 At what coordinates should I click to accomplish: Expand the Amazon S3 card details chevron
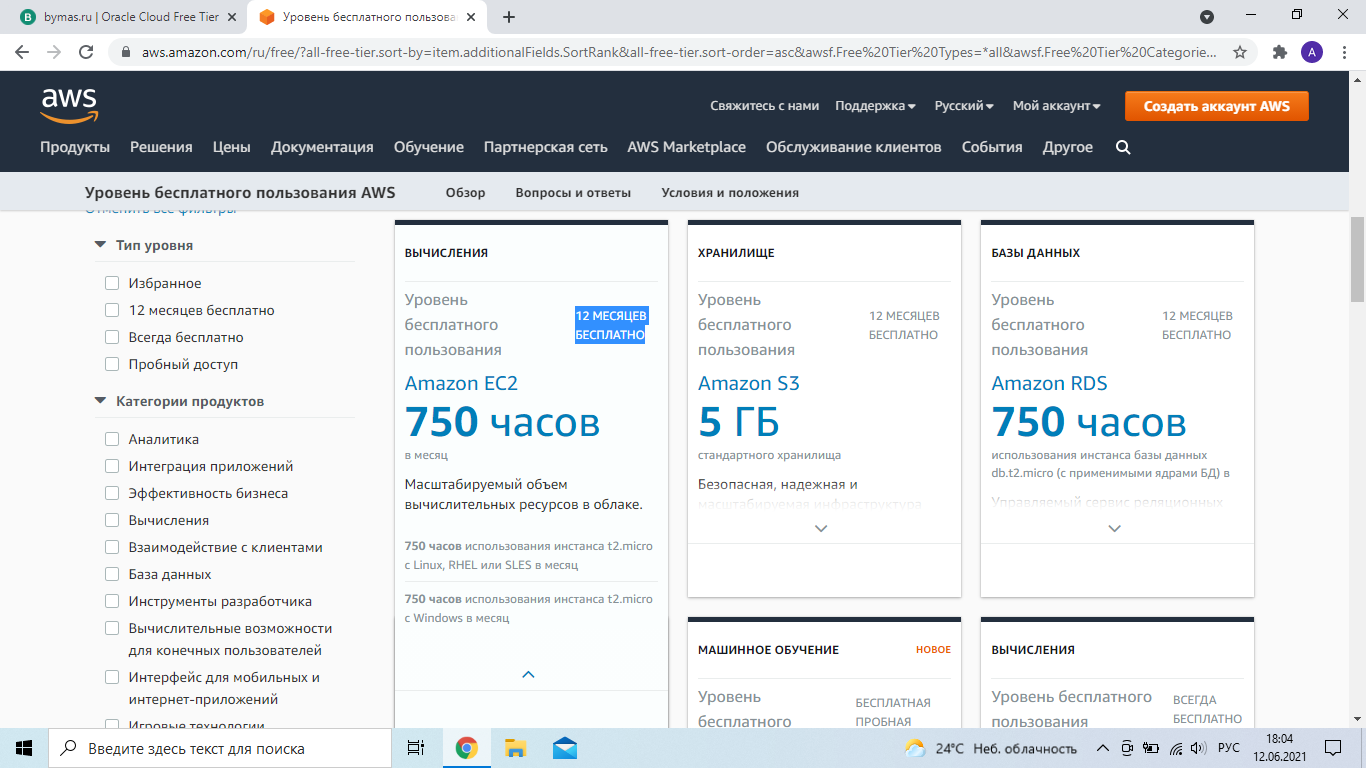tap(821, 528)
